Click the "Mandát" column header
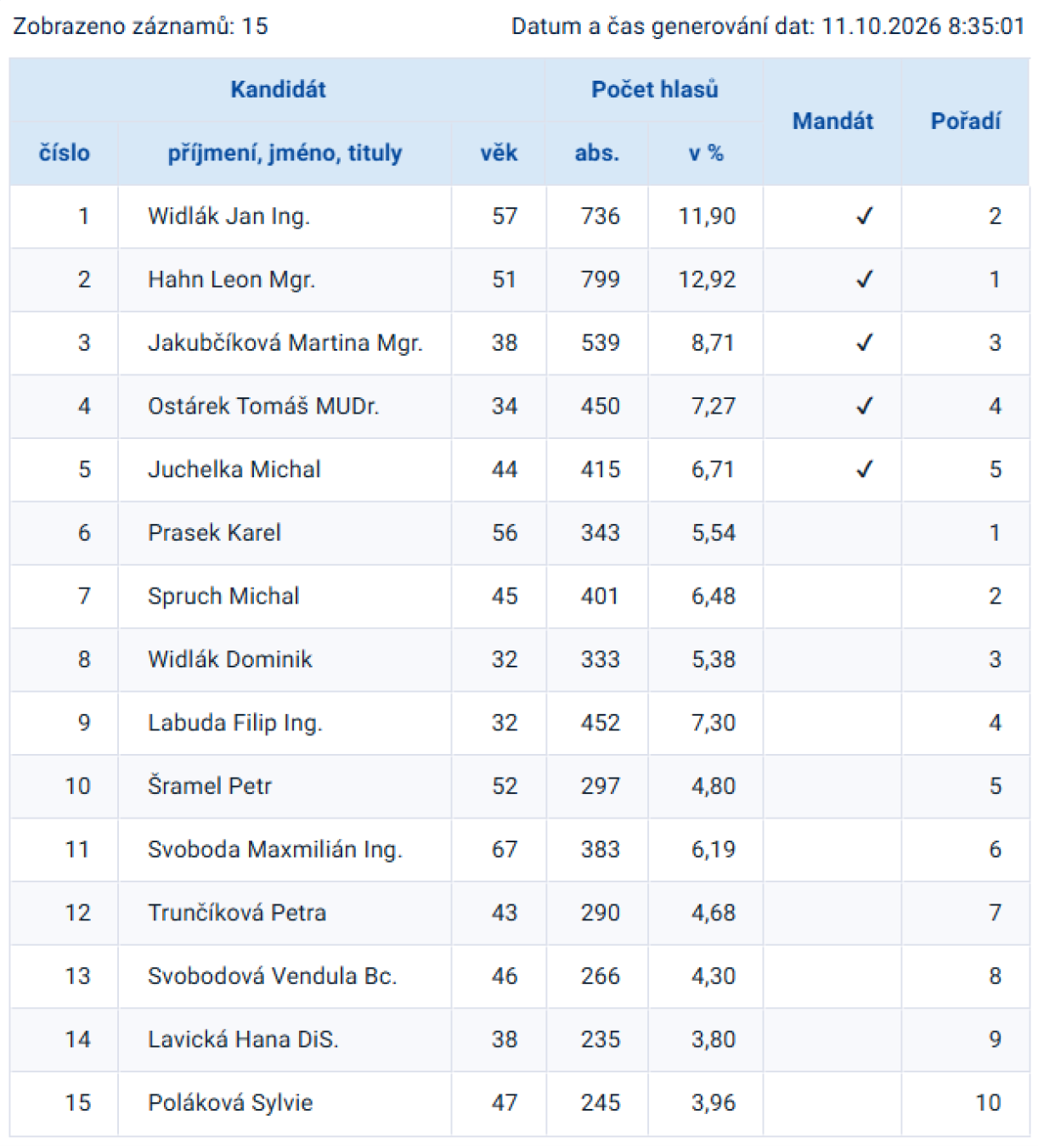Image resolution: width=1038 pixels, height=1148 pixels. (x=832, y=121)
